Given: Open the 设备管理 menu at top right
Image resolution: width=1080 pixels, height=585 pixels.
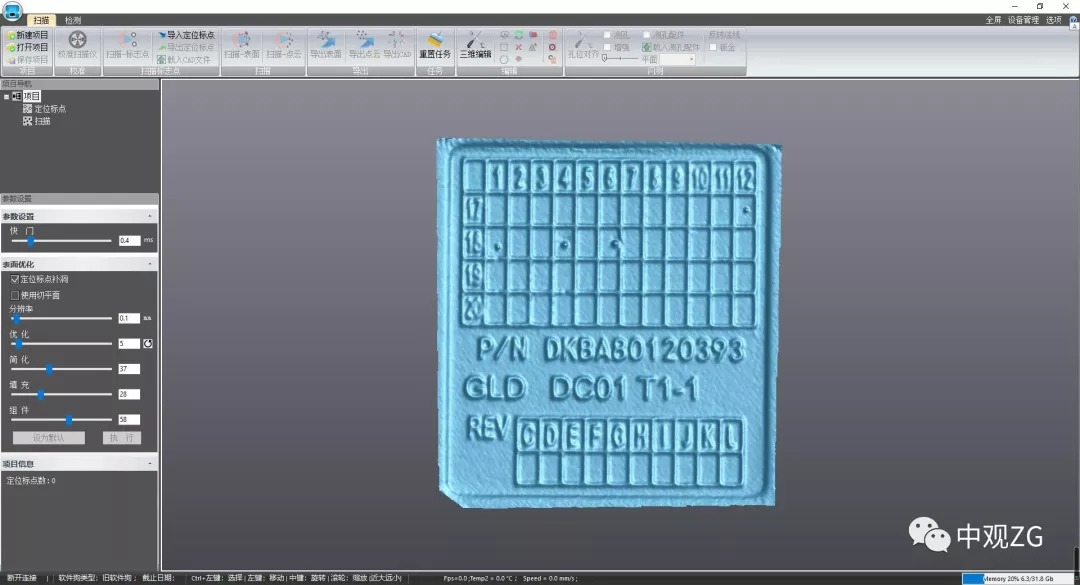Looking at the screenshot, I should (1023, 20).
